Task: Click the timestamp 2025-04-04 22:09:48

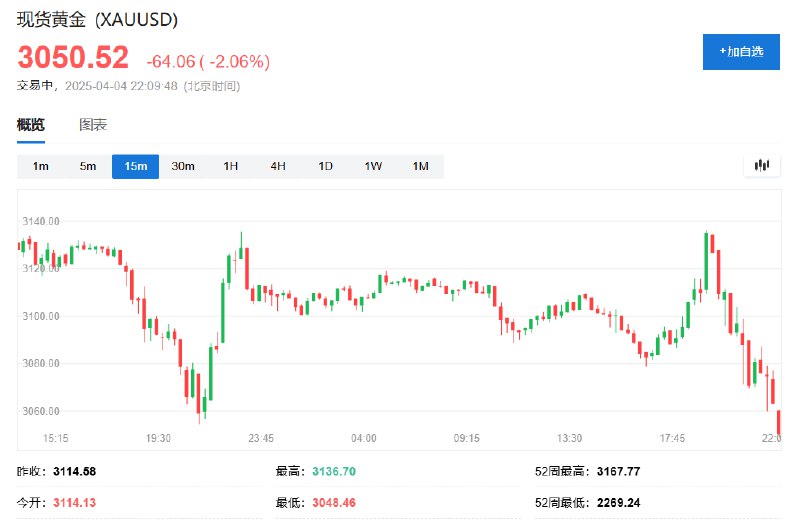Action: [x=121, y=86]
